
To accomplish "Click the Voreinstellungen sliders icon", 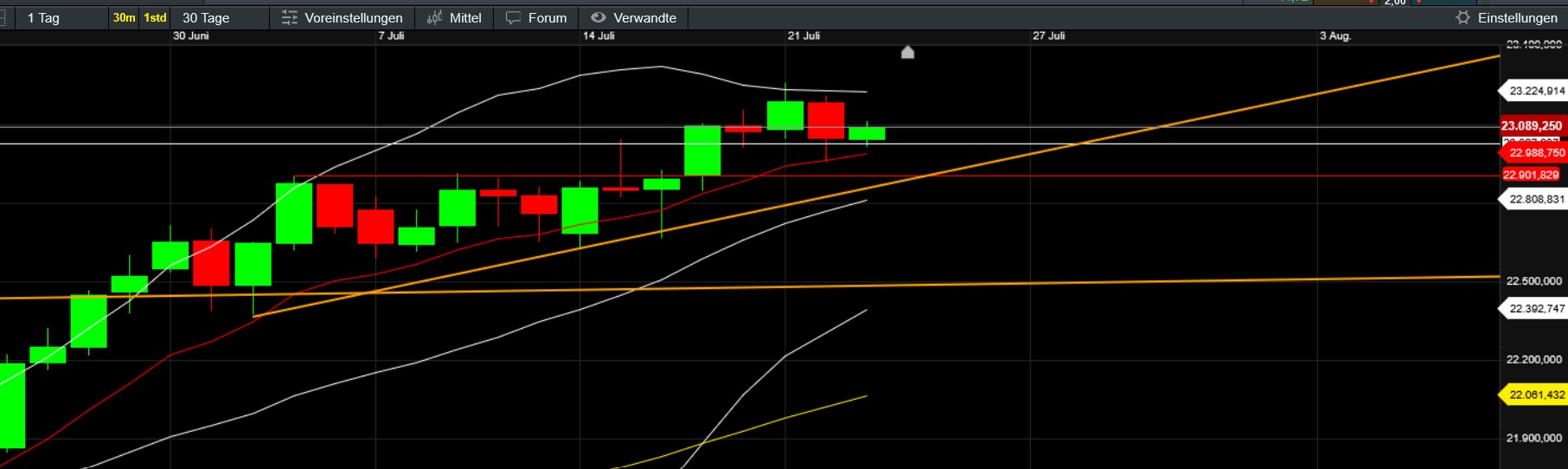I will [290, 18].
